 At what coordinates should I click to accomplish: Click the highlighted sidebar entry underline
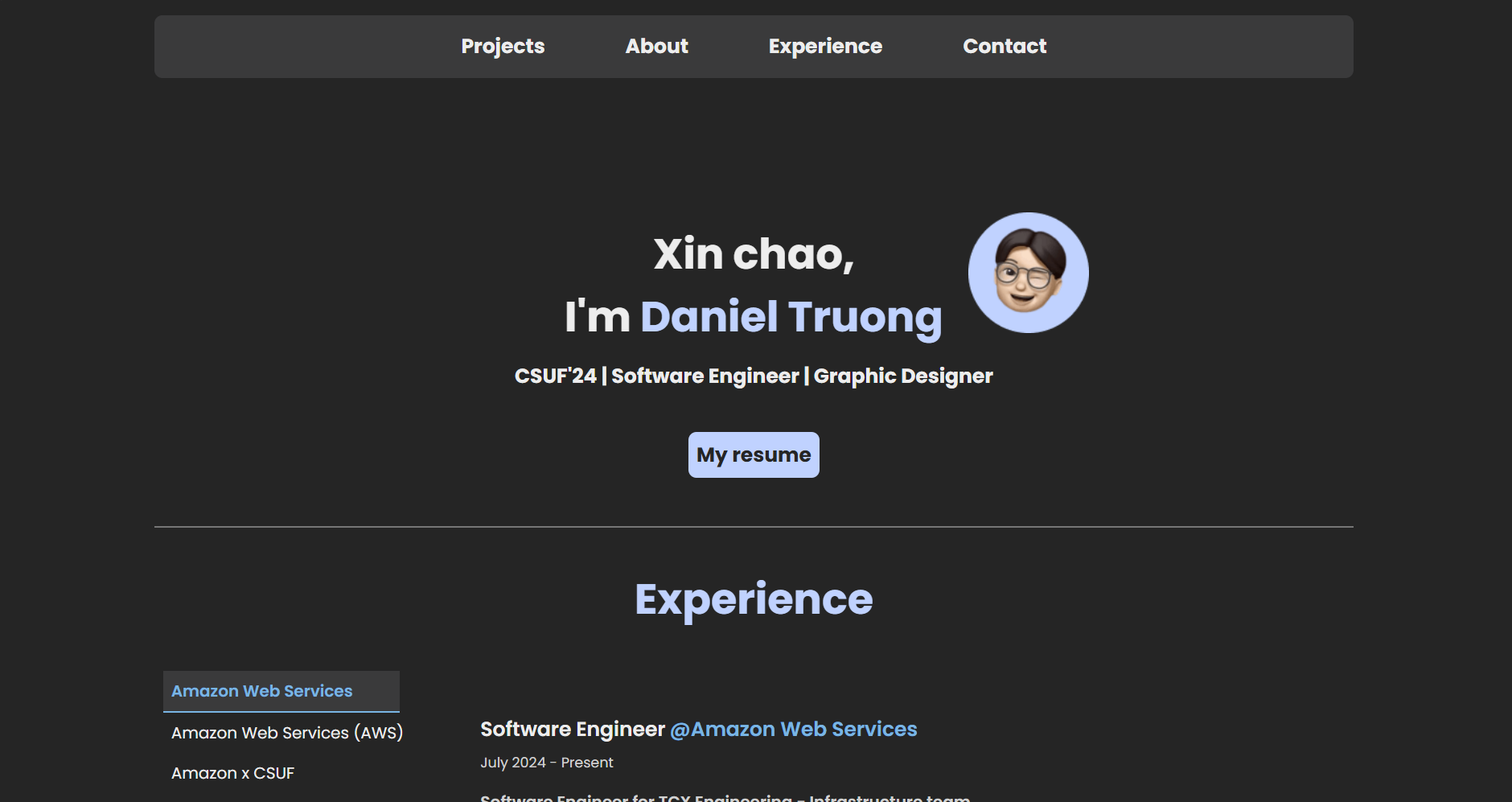coord(281,711)
